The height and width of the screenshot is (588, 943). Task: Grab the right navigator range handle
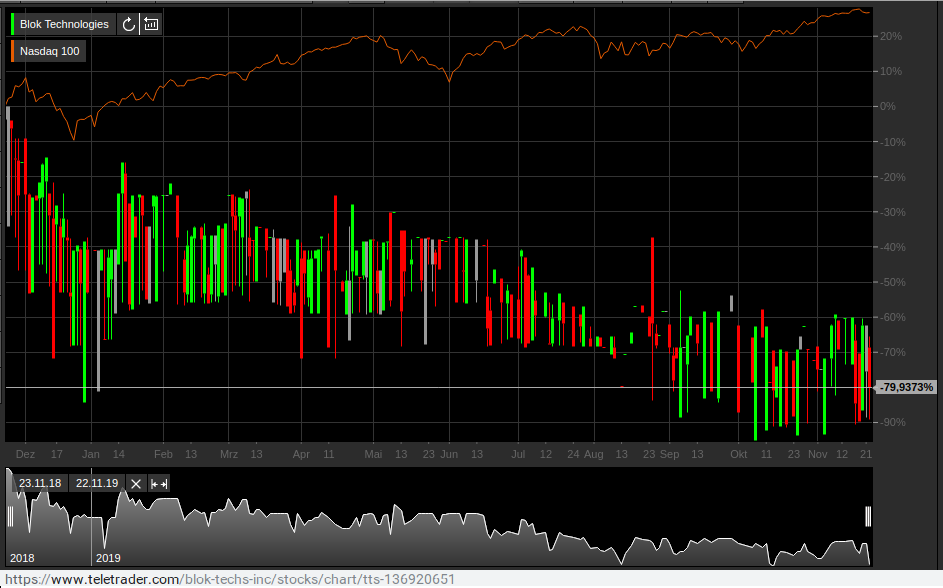click(x=868, y=516)
